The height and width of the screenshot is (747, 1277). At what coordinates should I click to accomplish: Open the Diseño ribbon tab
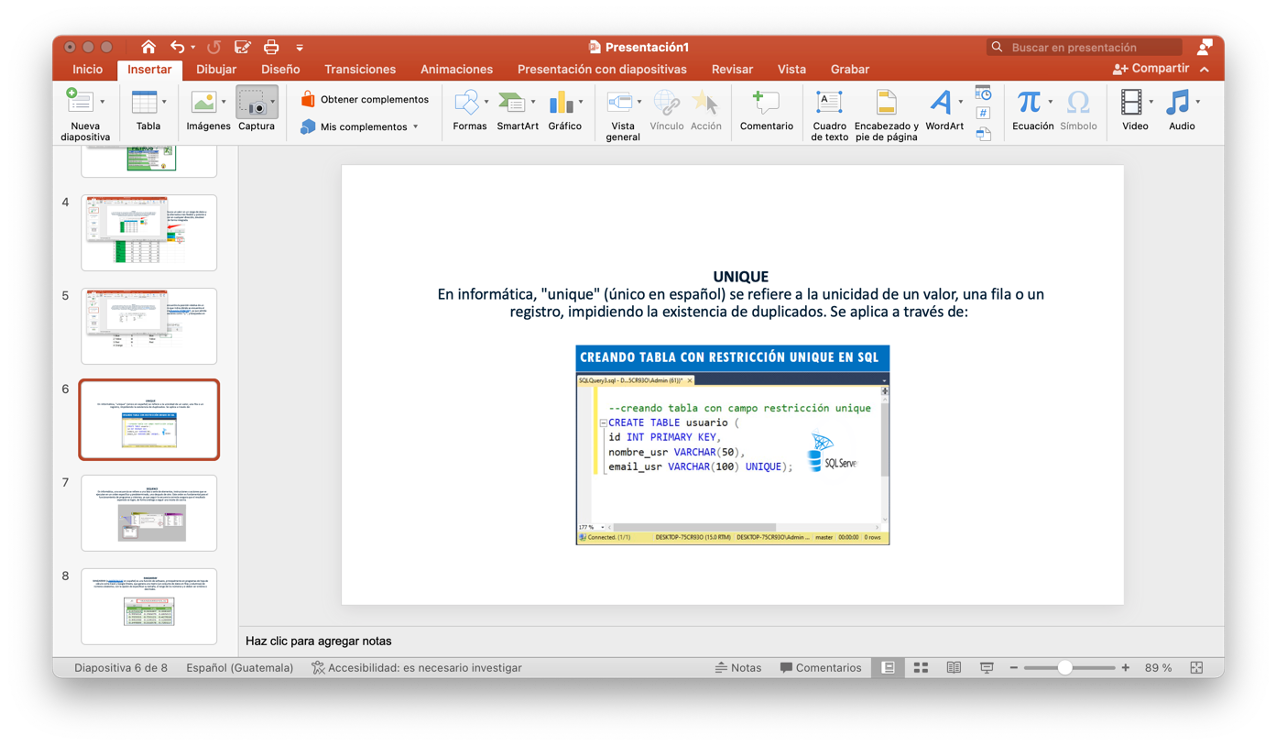(280, 69)
